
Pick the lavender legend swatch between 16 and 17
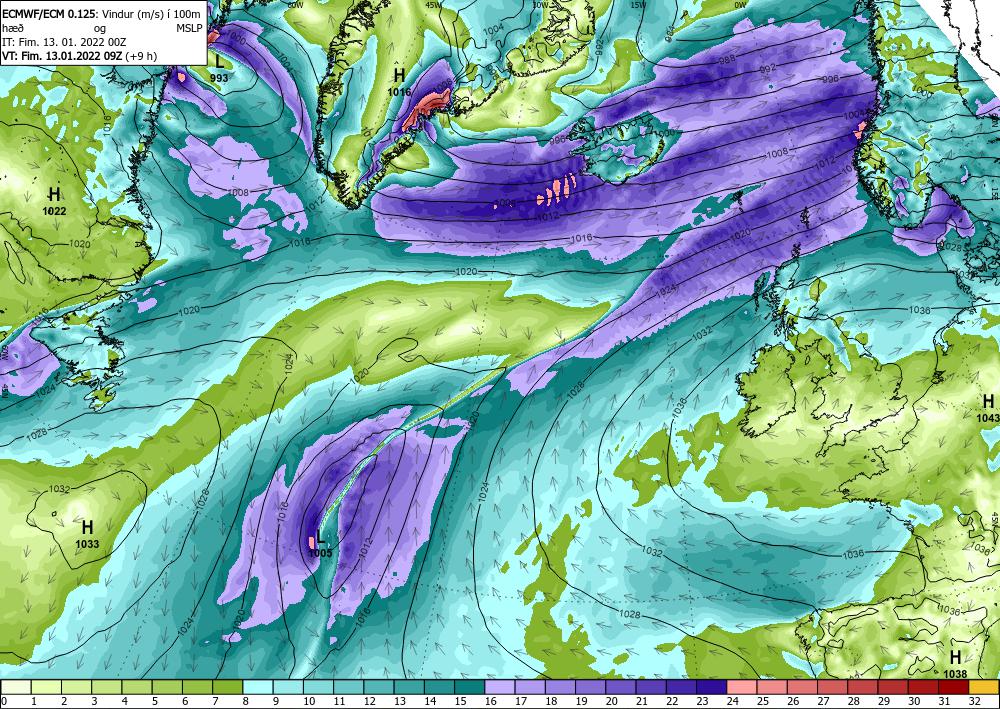[x=500, y=687]
